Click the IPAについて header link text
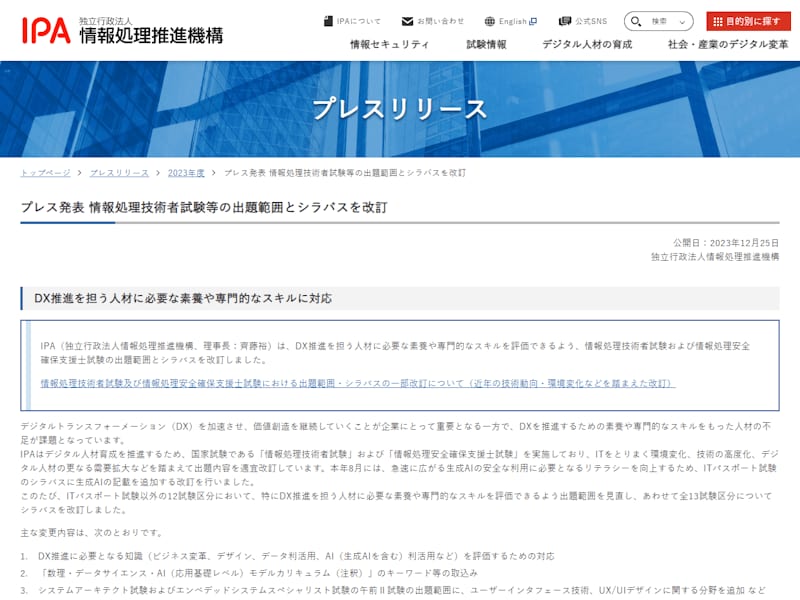This screenshot has height=600, width=800. point(358,21)
